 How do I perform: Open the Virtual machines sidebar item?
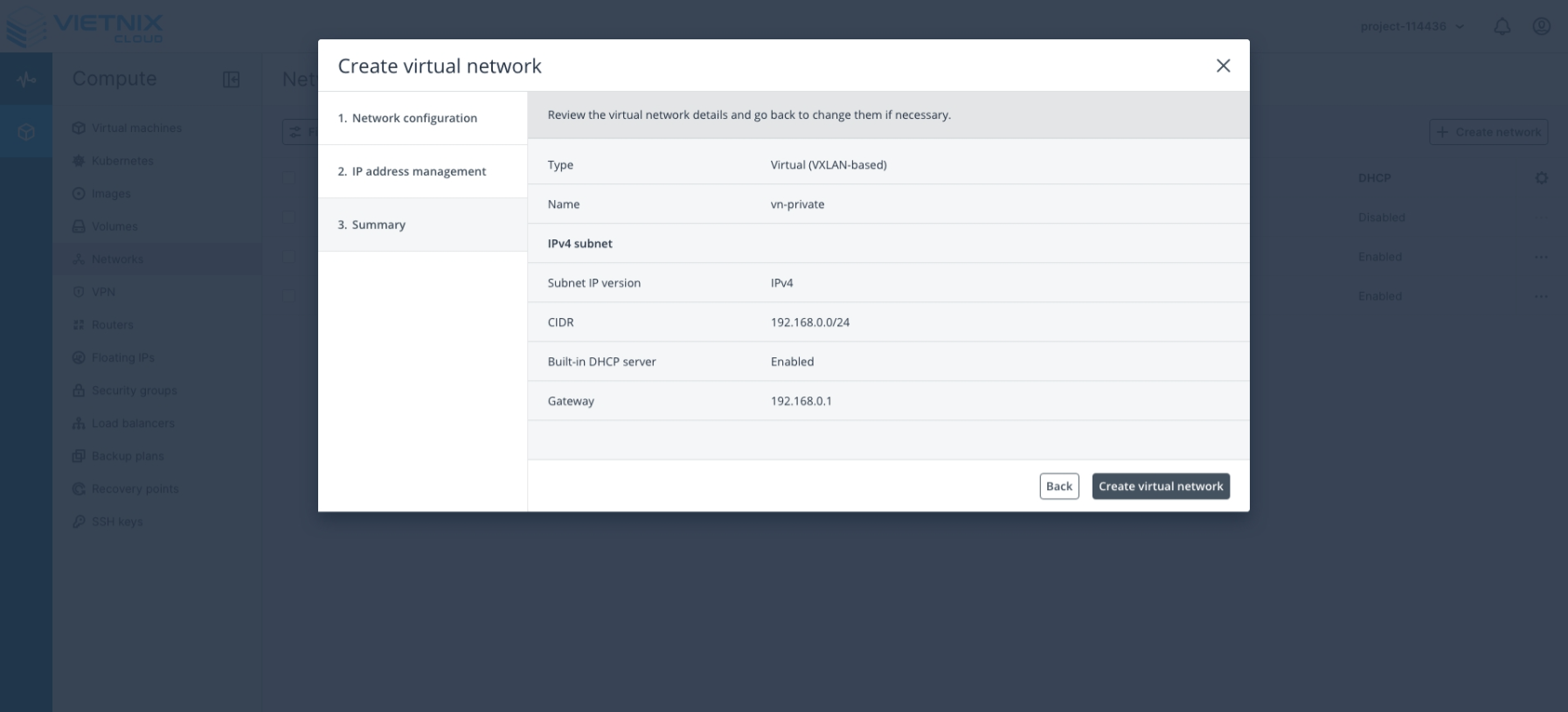136,128
